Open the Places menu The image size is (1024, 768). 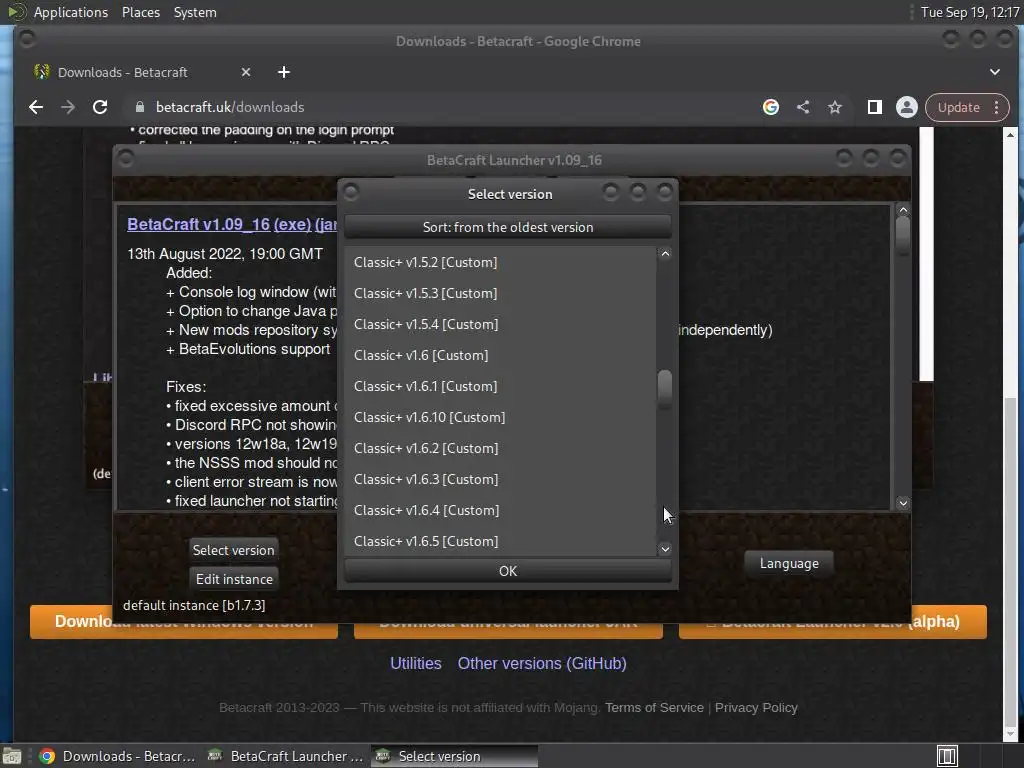(140, 12)
